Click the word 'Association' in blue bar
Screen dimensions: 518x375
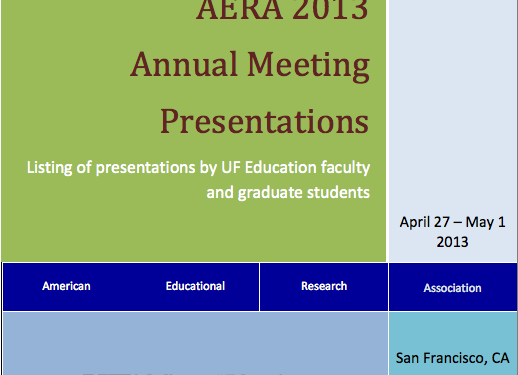[x=452, y=288]
